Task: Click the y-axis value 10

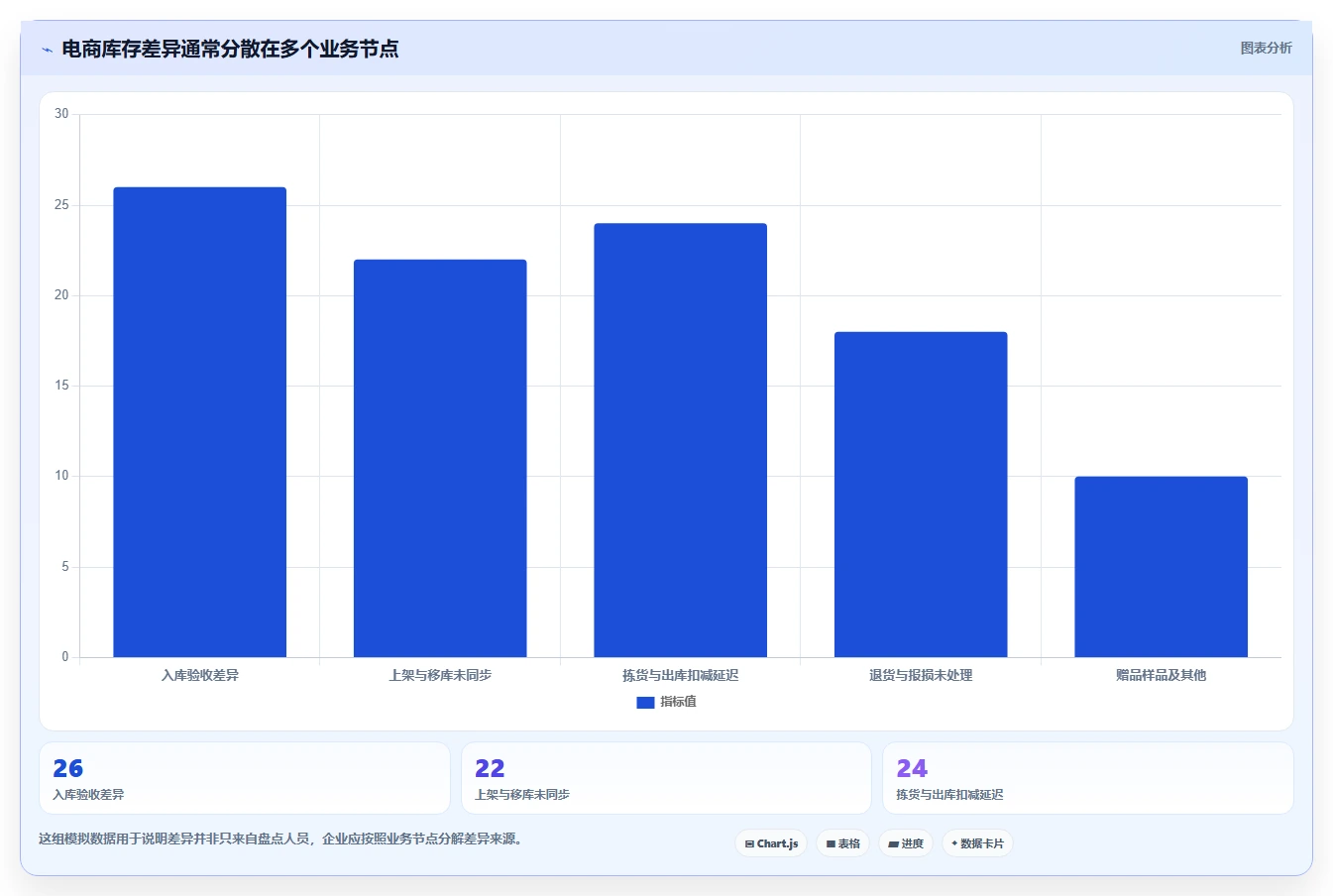Action: [x=61, y=476]
